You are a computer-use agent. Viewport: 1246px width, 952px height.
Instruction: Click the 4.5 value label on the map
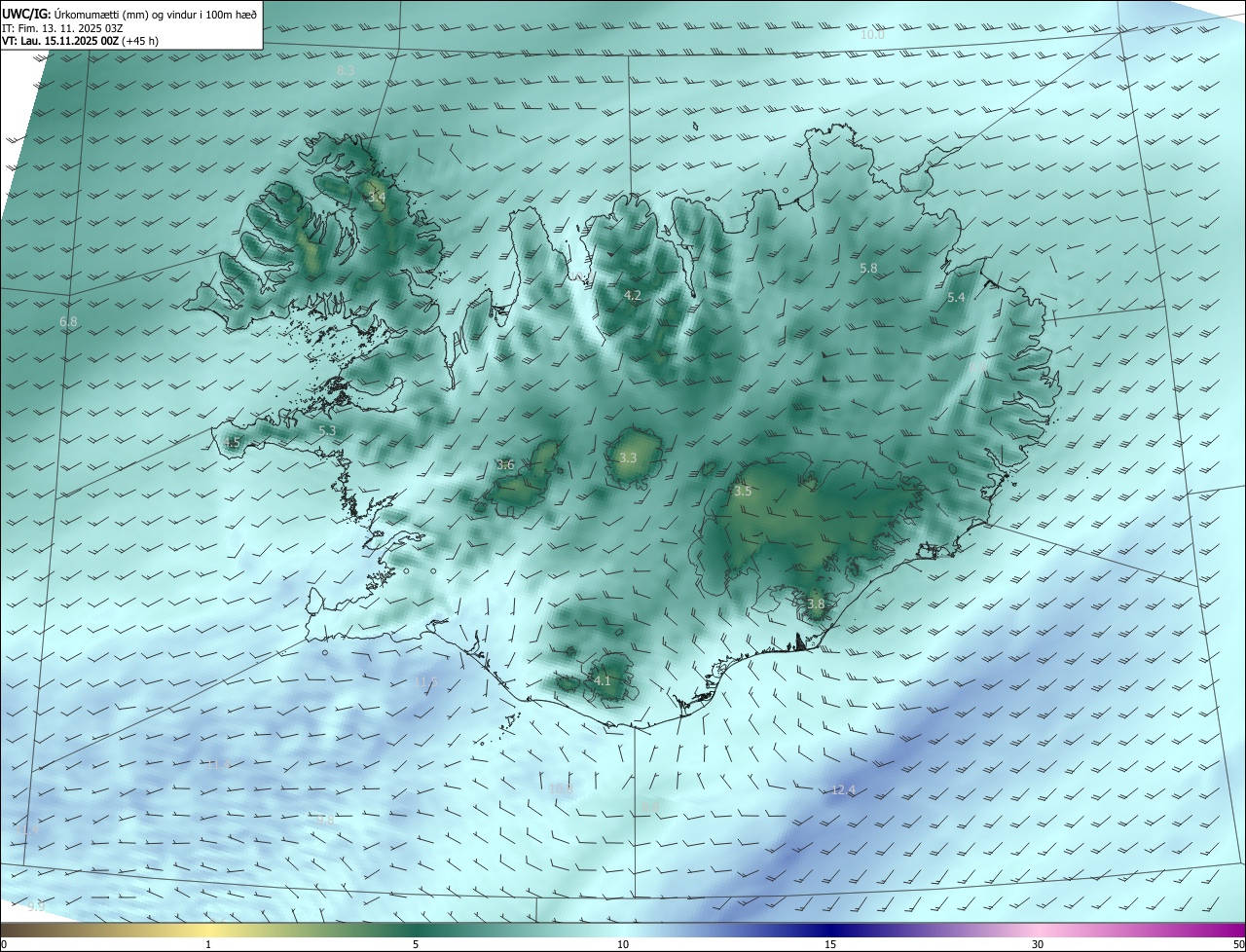coord(232,443)
